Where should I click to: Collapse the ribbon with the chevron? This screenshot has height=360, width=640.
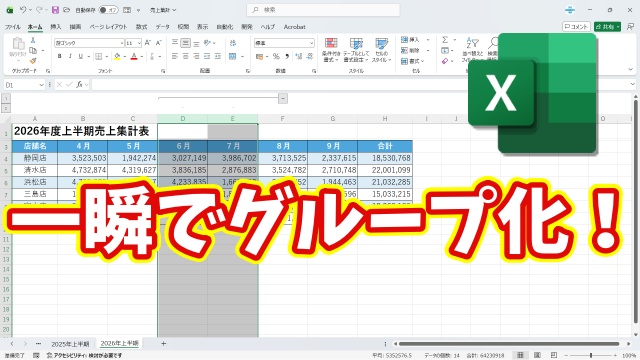pyautogui.click(x=631, y=70)
